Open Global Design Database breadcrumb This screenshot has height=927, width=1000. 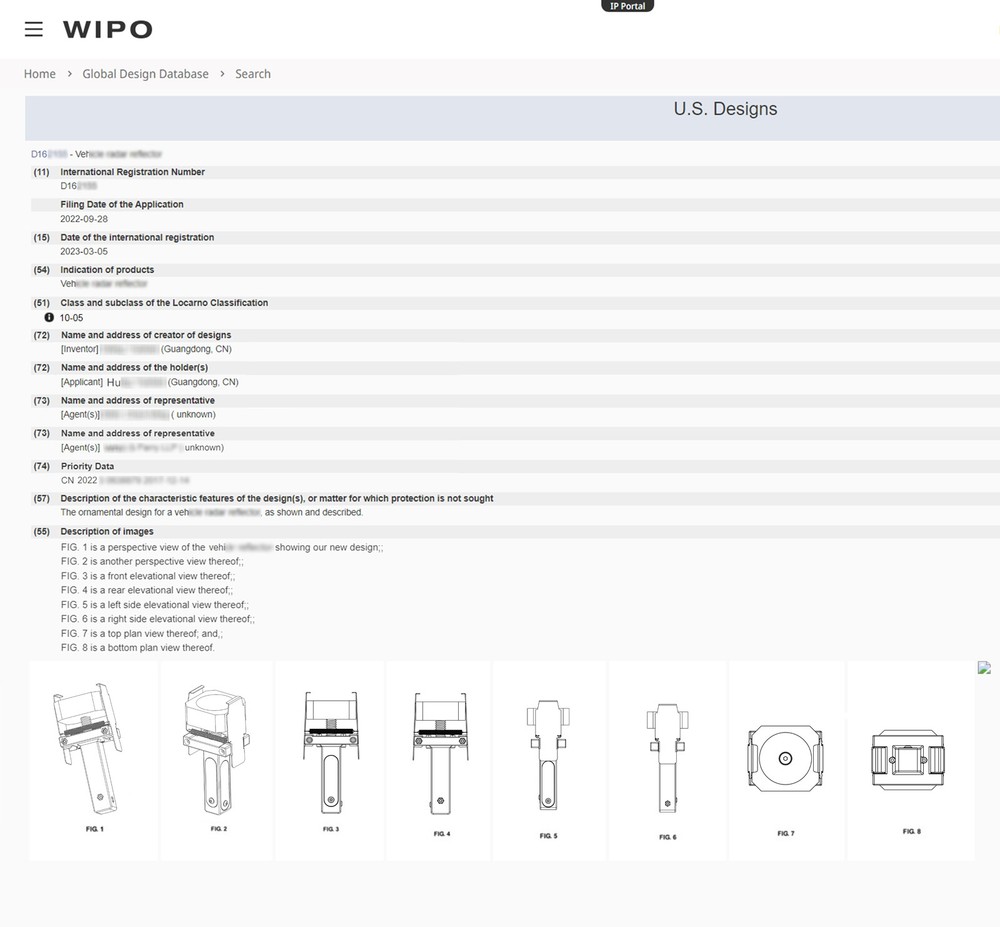(x=146, y=74)
